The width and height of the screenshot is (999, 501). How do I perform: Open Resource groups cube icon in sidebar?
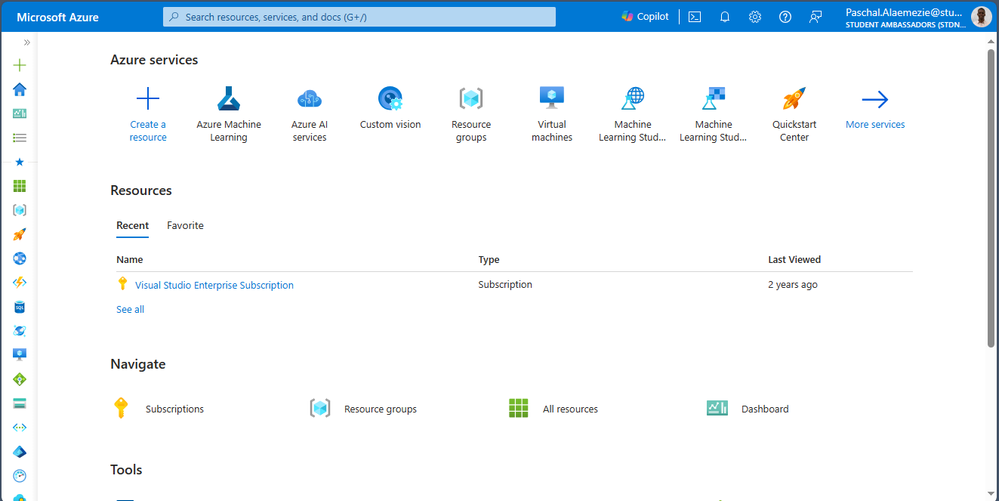19,210
